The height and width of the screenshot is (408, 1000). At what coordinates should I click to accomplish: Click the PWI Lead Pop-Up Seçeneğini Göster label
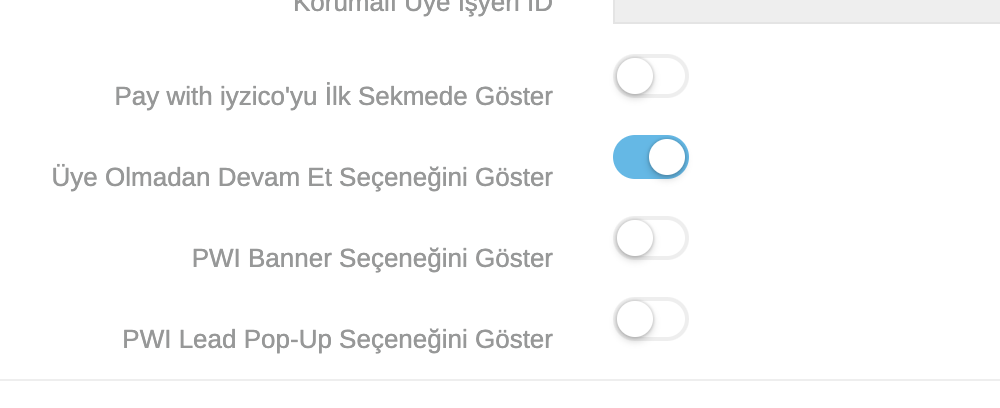[x=337, y=340]
